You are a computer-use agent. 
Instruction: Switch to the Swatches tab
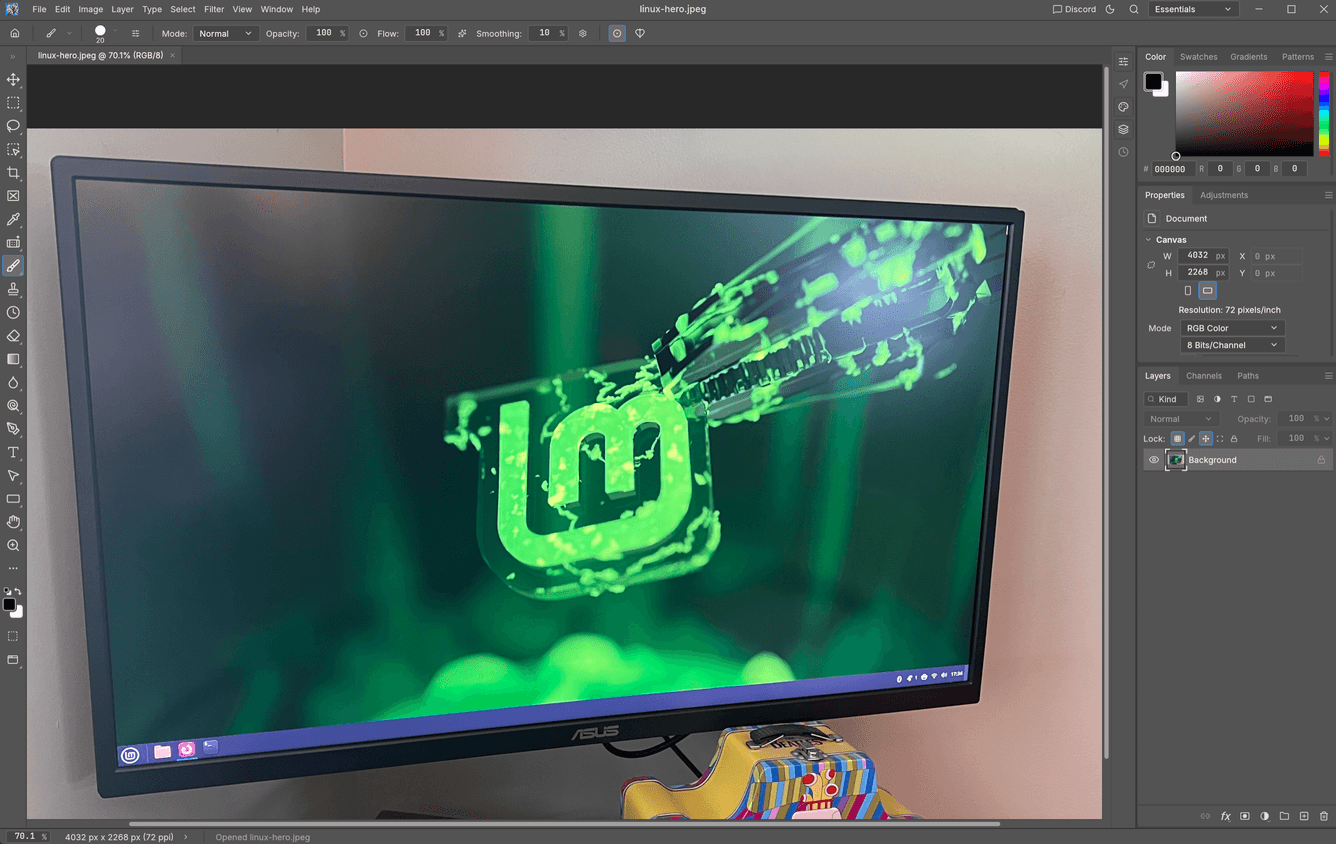pos(1198,57)
